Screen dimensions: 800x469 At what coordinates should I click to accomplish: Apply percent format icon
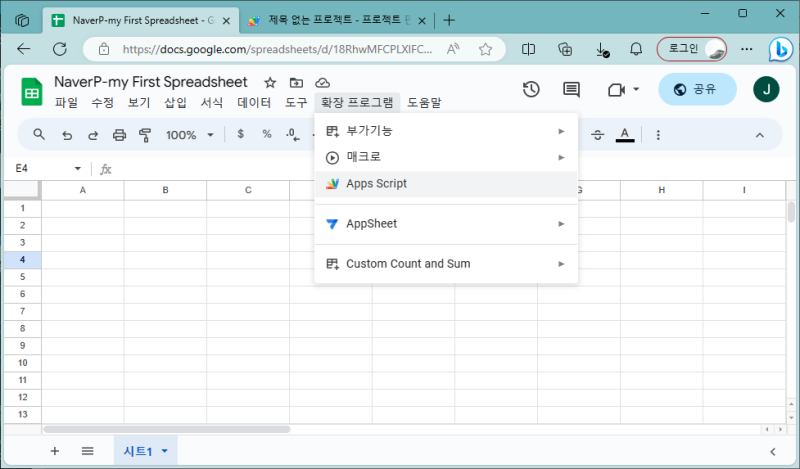(x=266, y=134)
